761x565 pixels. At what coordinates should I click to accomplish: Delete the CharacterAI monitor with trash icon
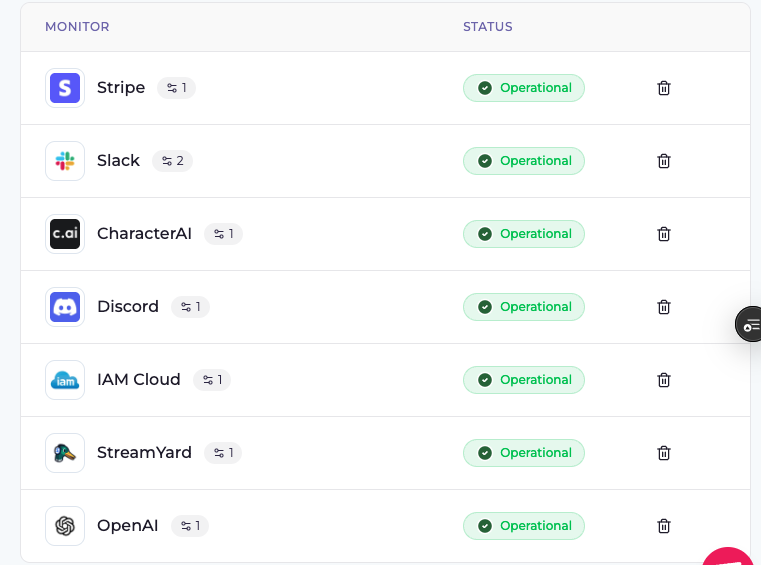(x=663, y=234)
